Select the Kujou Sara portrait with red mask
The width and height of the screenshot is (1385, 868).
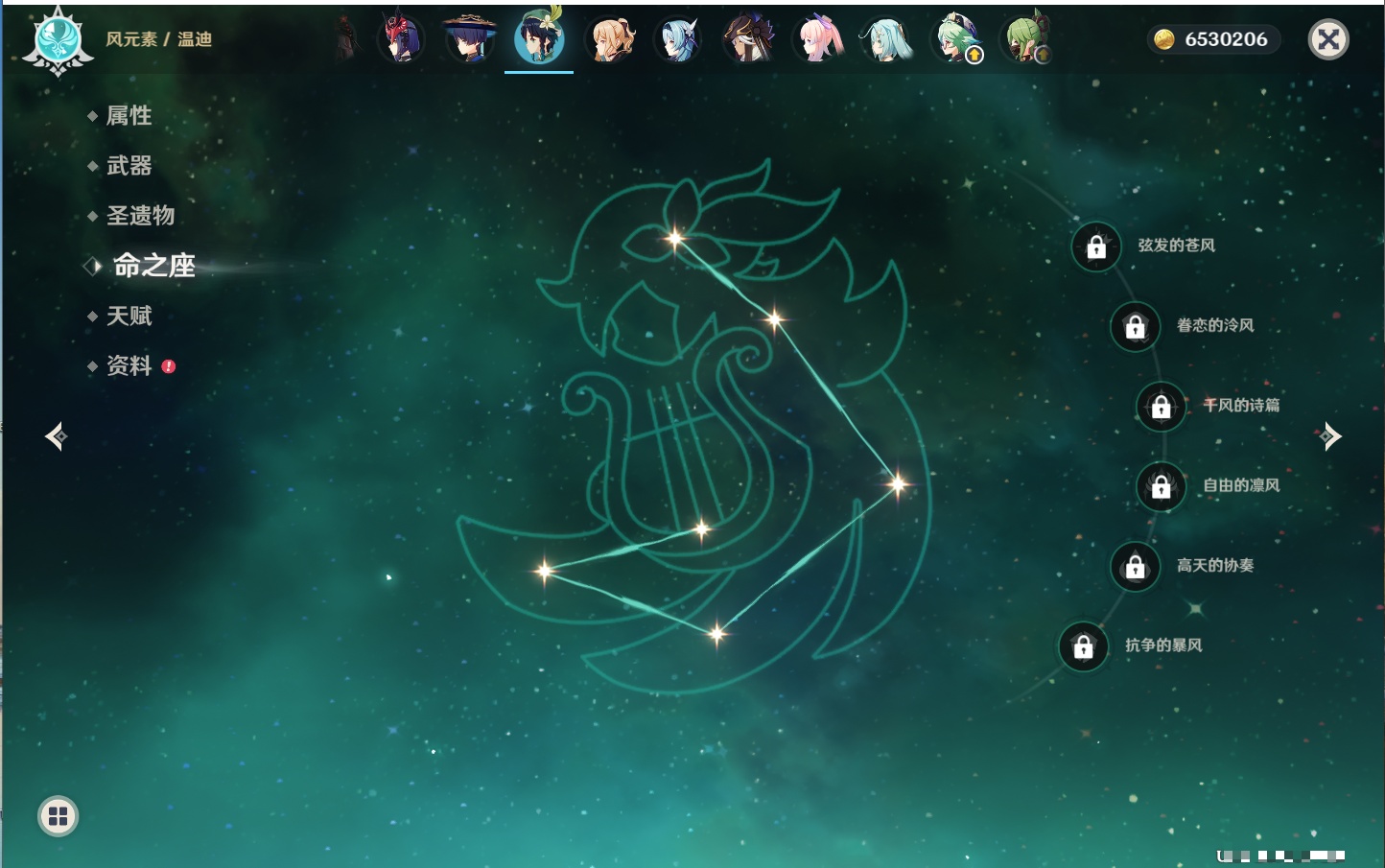(x=401, y=39)
